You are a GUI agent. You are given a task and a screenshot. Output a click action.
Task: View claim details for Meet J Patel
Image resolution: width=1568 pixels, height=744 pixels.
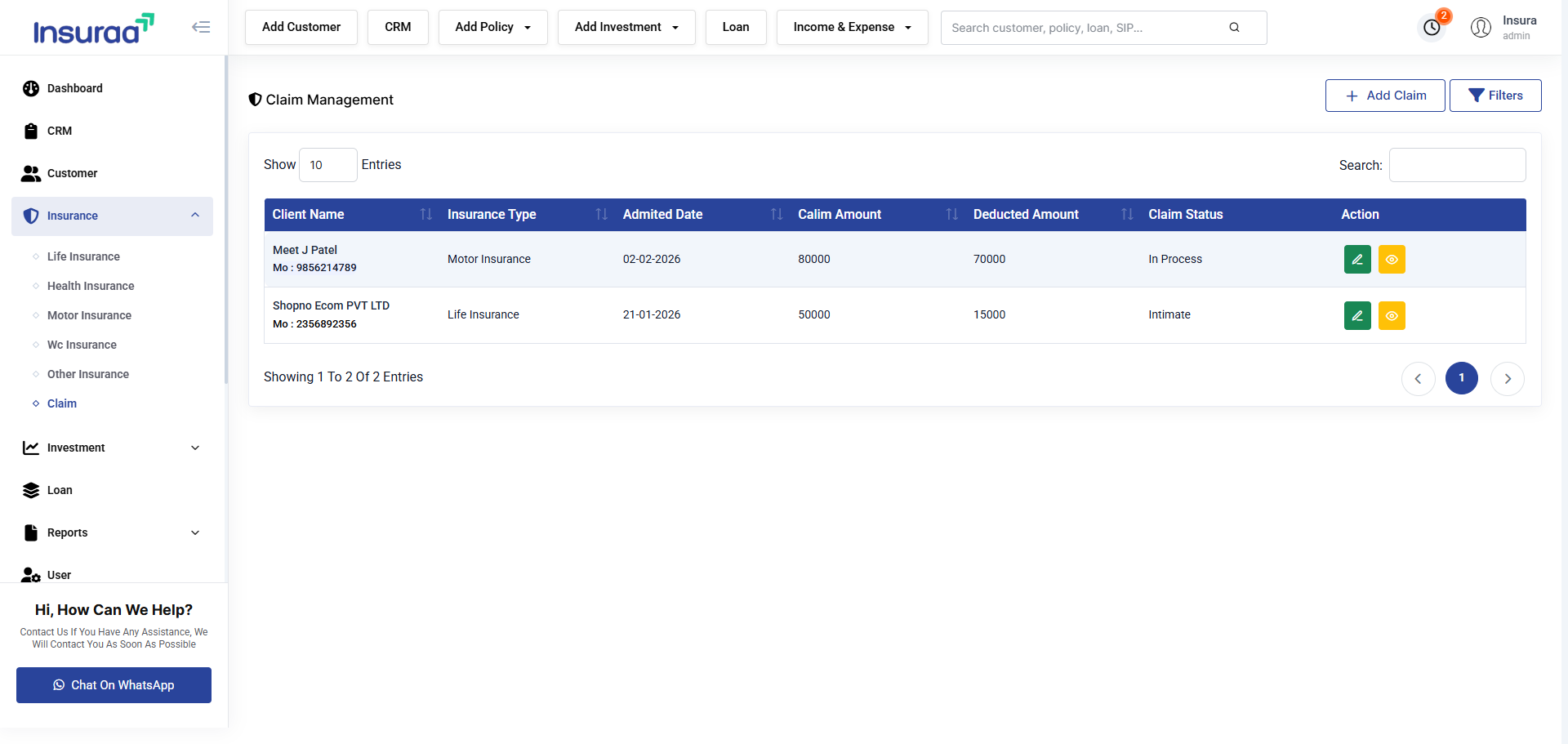pos(1392,259)
